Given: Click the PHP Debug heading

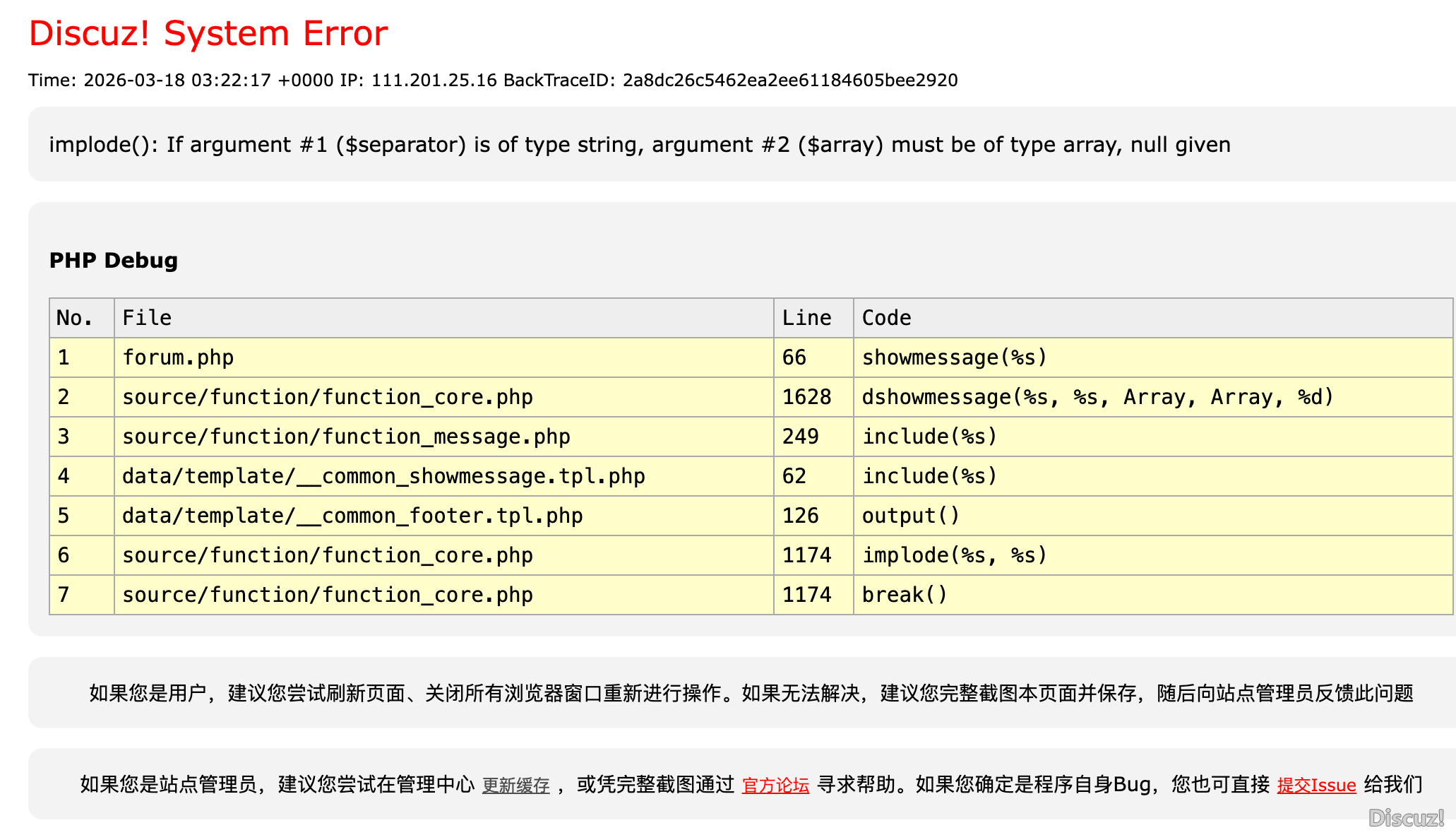Looking at the screenshot, I should (113, 260).
